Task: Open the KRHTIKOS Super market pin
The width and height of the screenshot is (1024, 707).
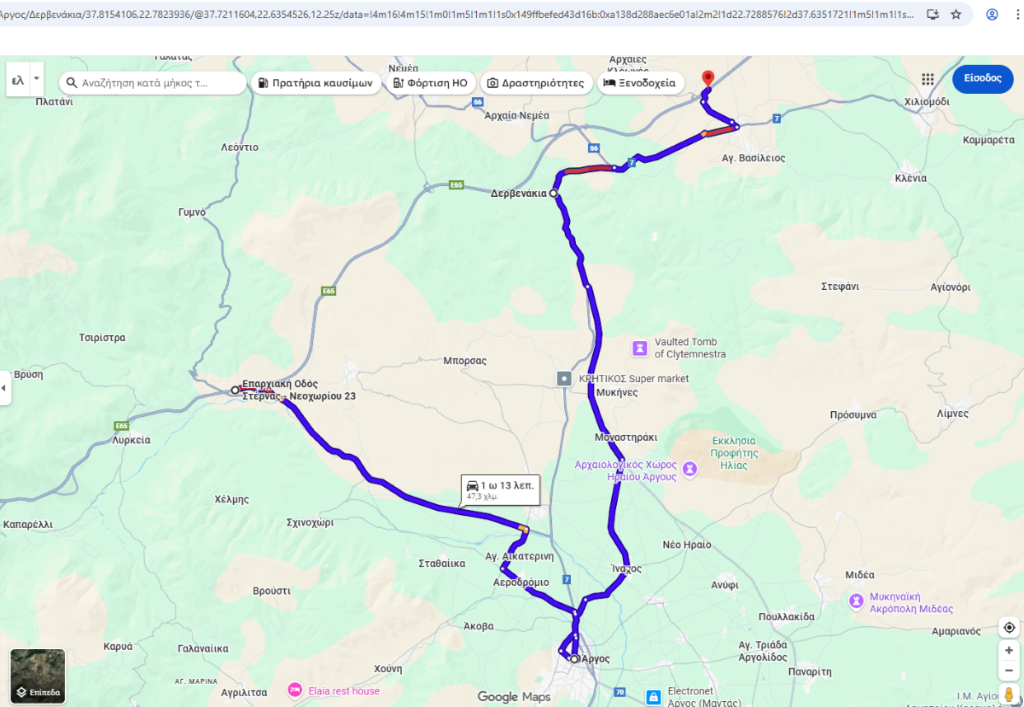Action: [x=564, y=379]
